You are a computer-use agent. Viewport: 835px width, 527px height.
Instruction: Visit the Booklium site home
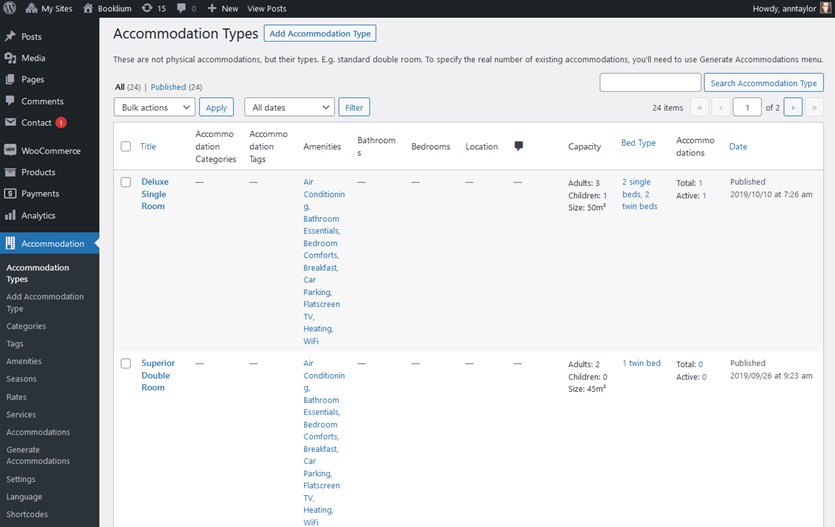tap(108, 9)
